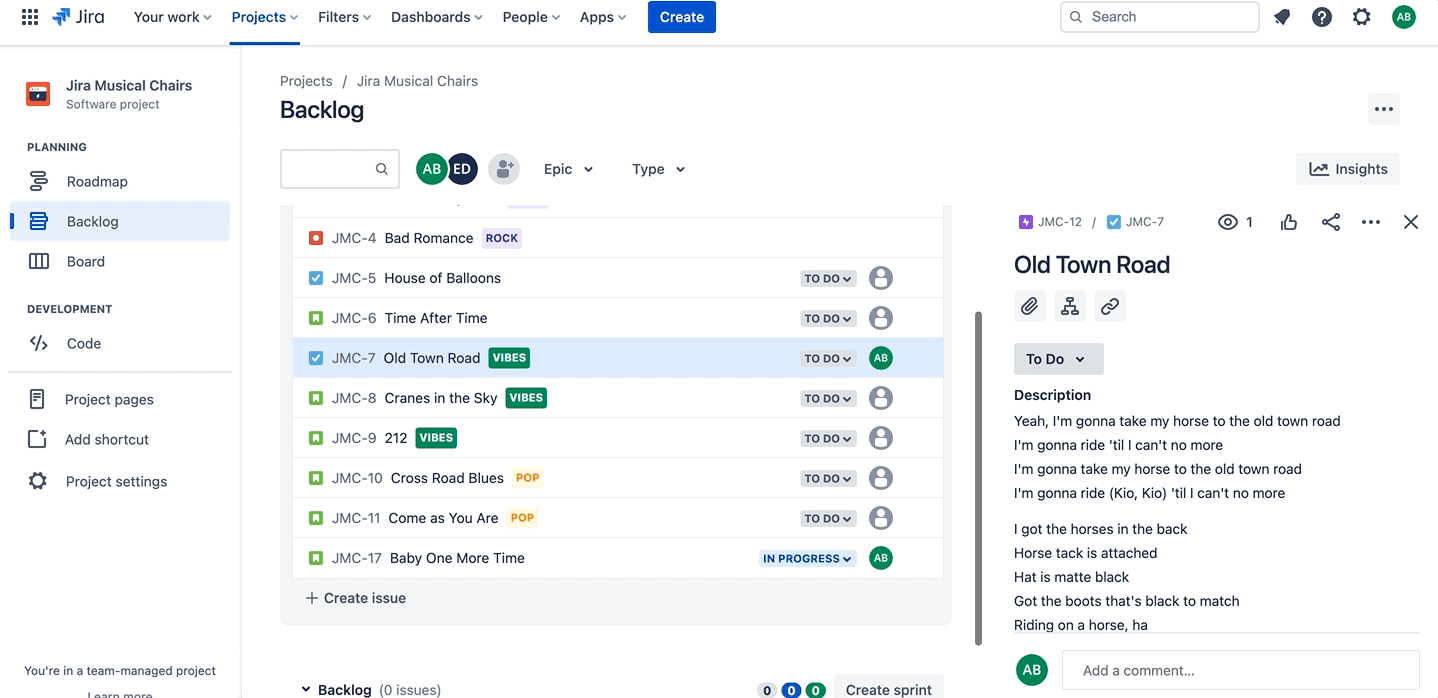Click the backlog search input box
The height and width of the screenshot is (698, 1438).
[x=340, y=169]
